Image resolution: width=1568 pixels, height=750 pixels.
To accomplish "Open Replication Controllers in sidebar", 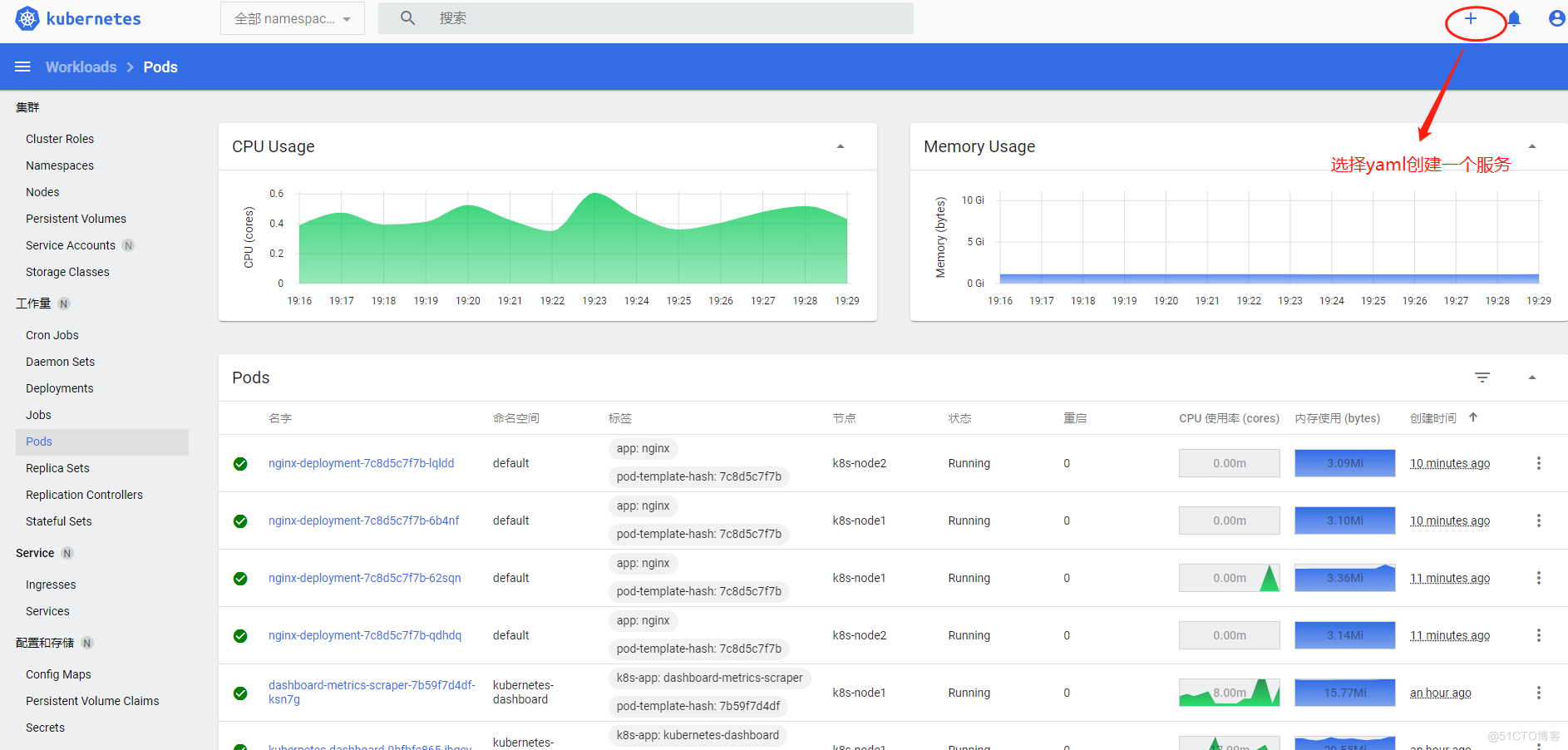I will pos(84,495).
